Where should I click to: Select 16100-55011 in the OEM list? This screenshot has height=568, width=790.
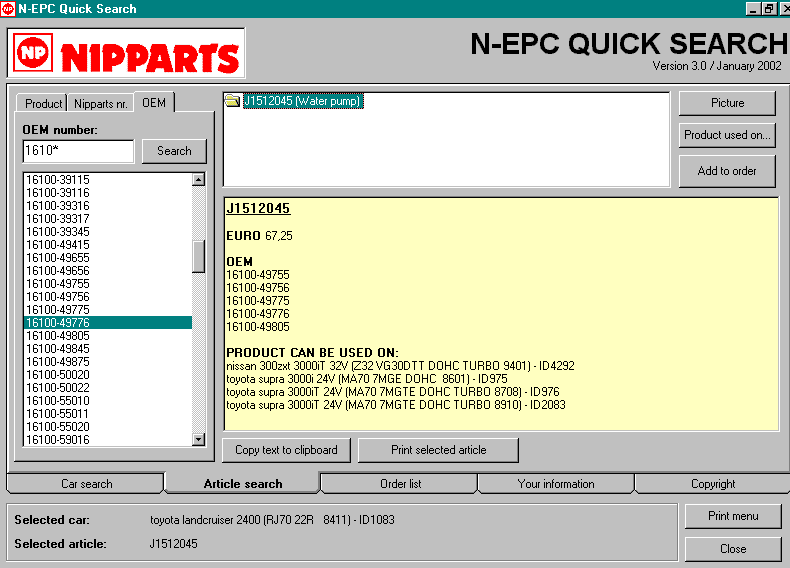pos(108,414)
